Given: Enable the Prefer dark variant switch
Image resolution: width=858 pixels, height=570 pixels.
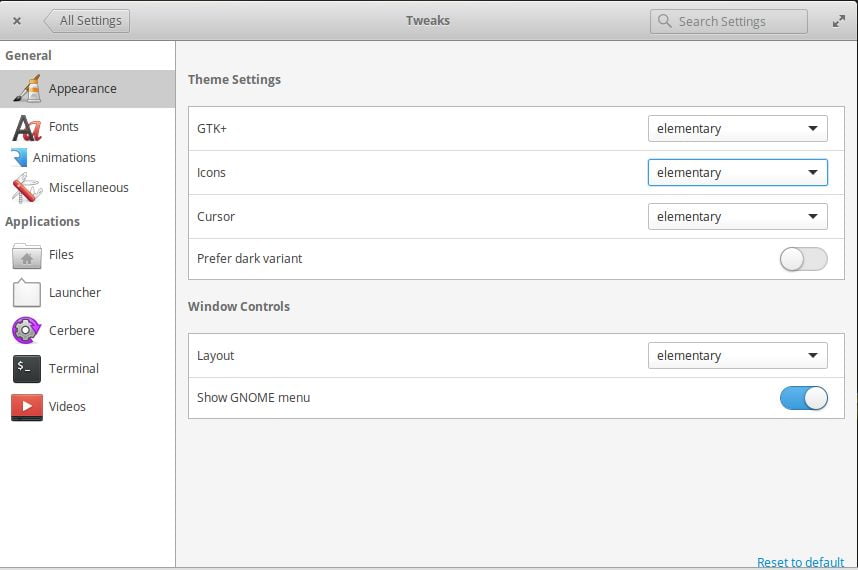Looking at the screenshot, I should coord(803,259).
